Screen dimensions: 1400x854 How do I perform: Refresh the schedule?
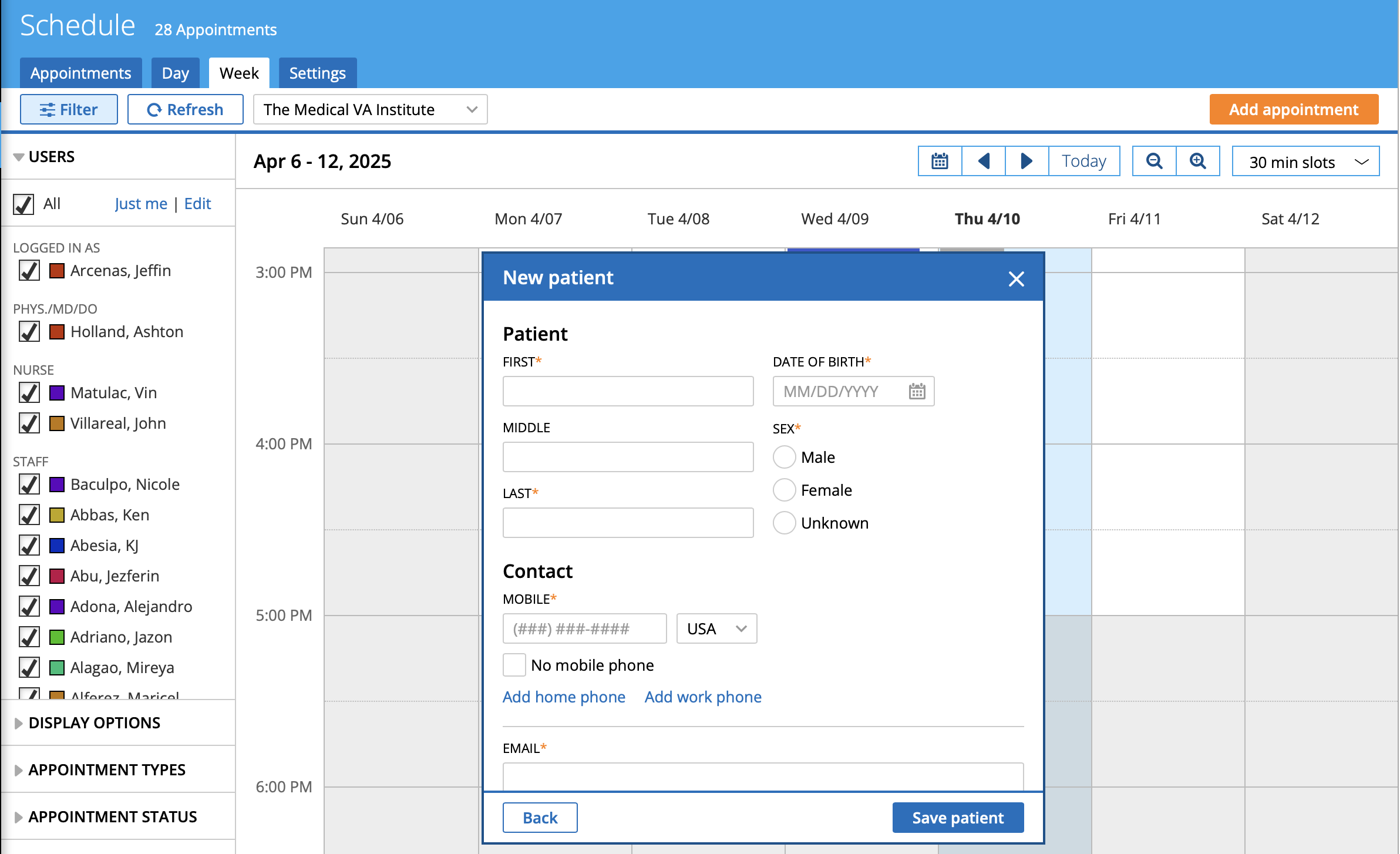click(185, 109)
